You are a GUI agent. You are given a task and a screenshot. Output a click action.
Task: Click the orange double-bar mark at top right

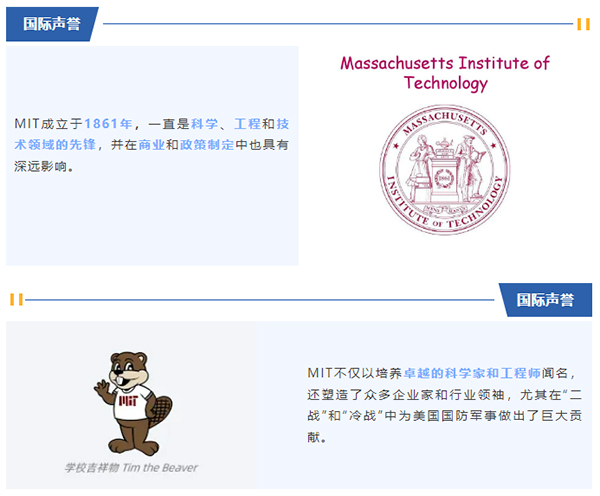click(x=584, y=24)
